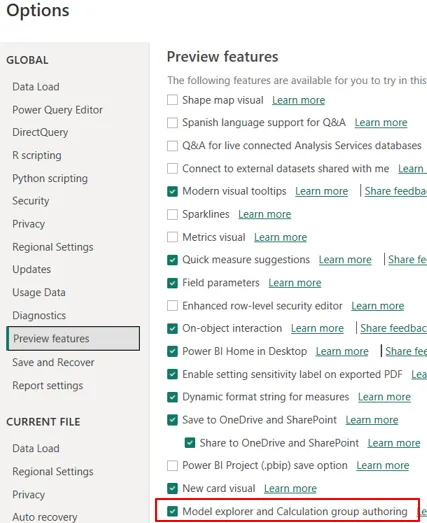Open GLOBAL Data Load settings
Viewport: 427px width, 523px height.
[36, 87]
